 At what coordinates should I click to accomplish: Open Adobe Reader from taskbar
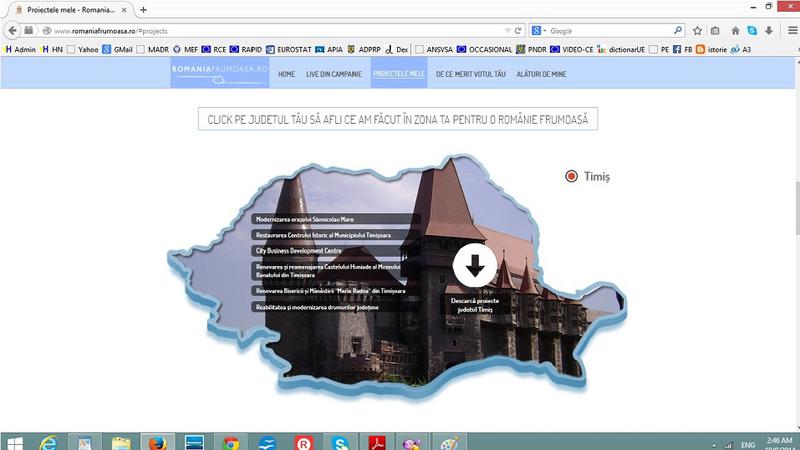[377, 443]
